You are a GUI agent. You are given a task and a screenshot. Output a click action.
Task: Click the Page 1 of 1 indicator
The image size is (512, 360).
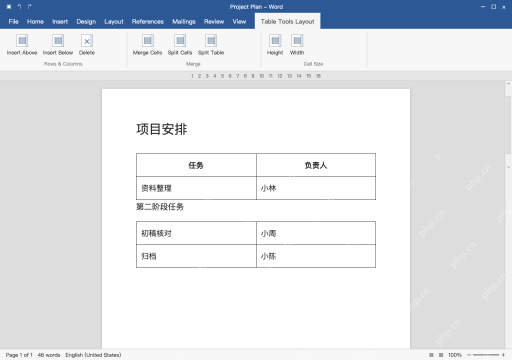point(19,355)
